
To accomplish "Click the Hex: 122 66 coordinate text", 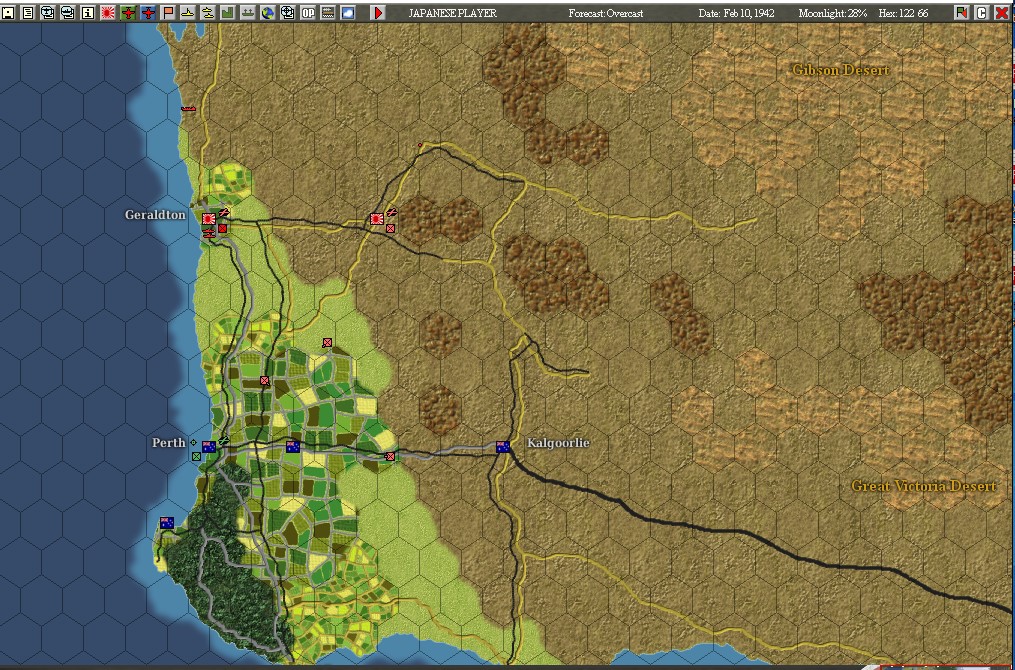I will click(x=903, y=13).
